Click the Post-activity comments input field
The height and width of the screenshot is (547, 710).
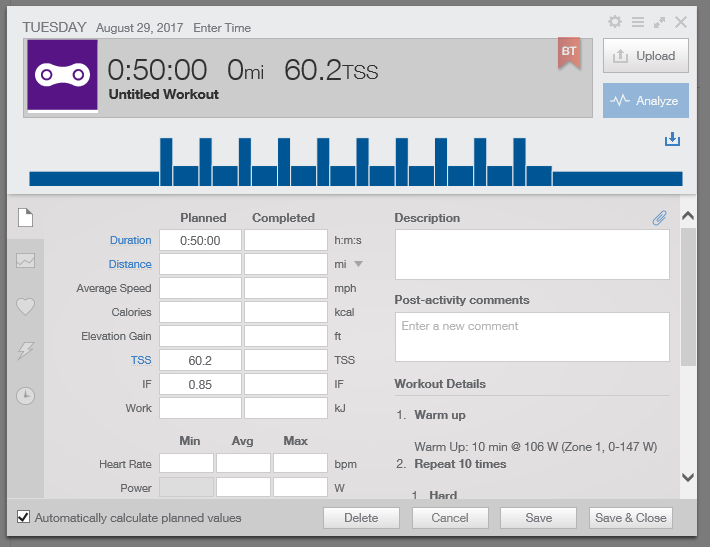point(532,337)
